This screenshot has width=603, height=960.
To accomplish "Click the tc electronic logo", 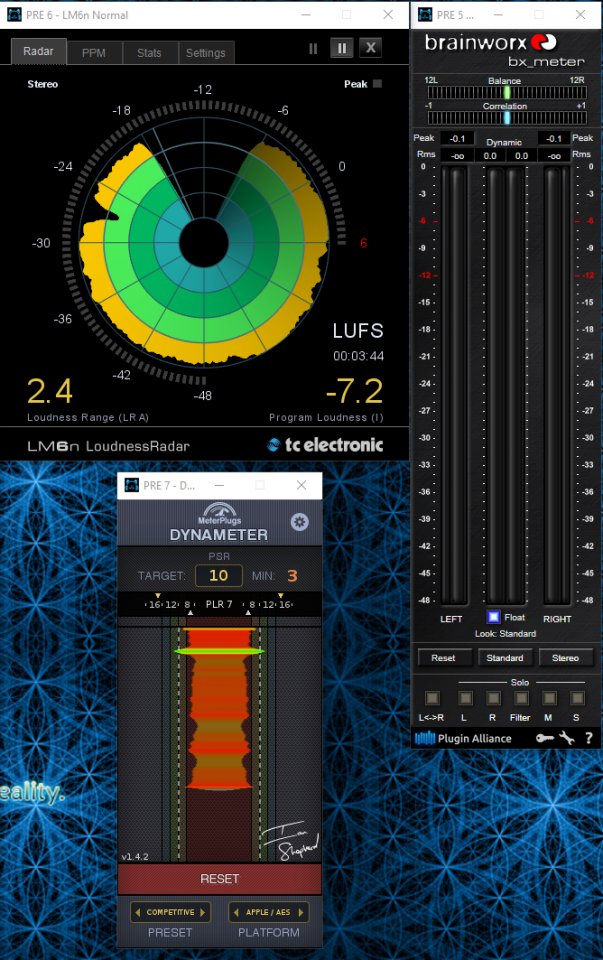I will 325,445.
